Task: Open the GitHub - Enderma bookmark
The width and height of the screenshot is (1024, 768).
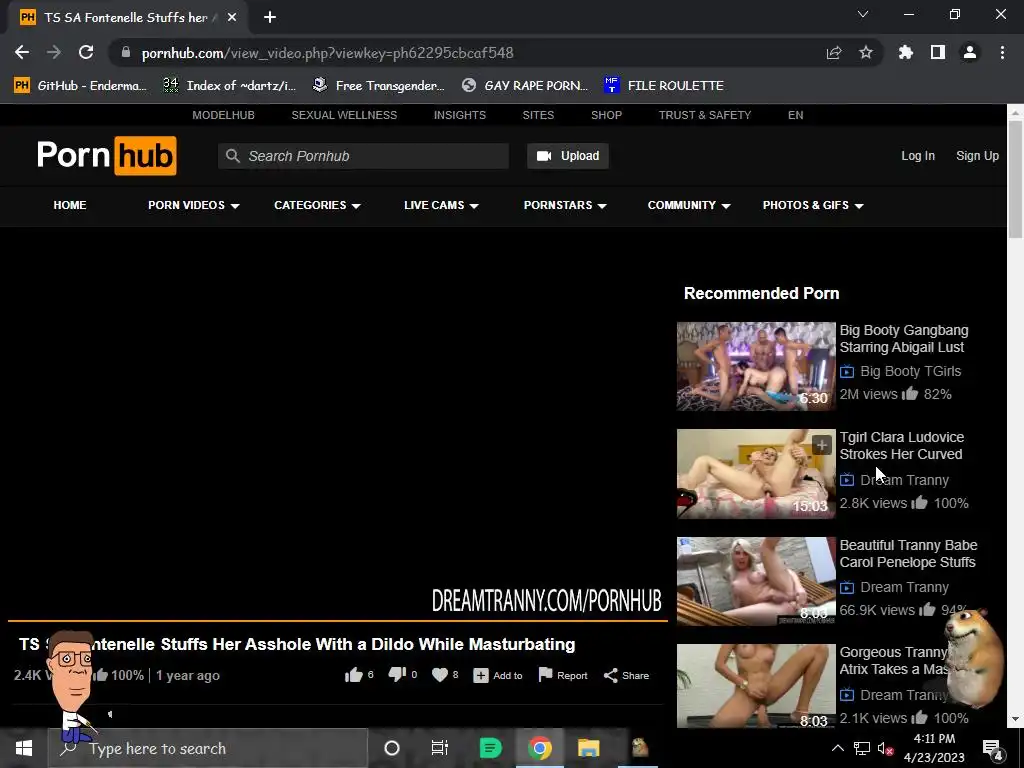Action: click(81, 86)
